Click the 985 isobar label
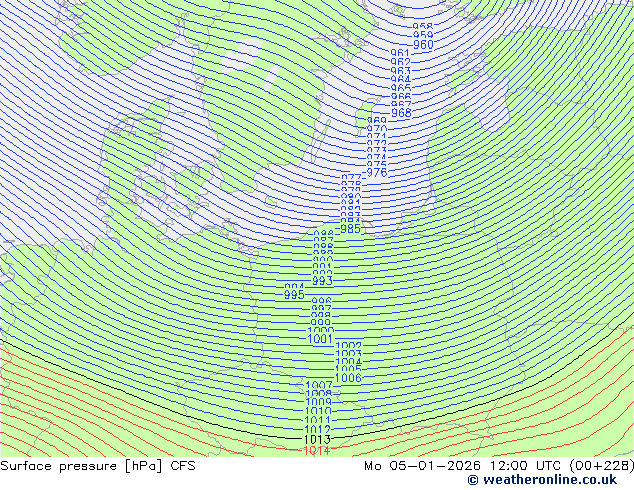634x490 pixels. tap(350, 229)
